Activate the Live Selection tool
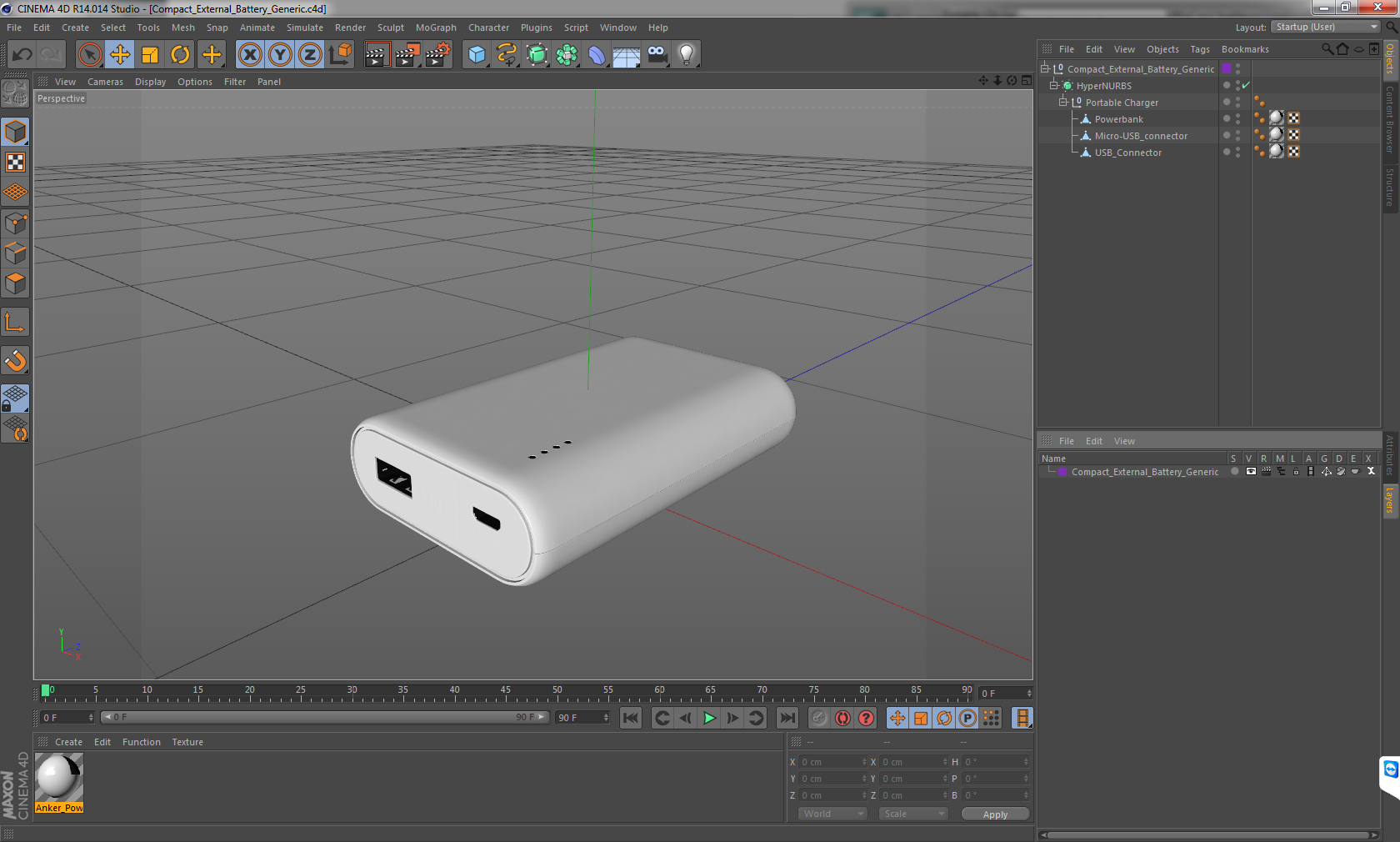Image resolution: width=1400 pixels, height=842 pixels. [x=89, y=55]
